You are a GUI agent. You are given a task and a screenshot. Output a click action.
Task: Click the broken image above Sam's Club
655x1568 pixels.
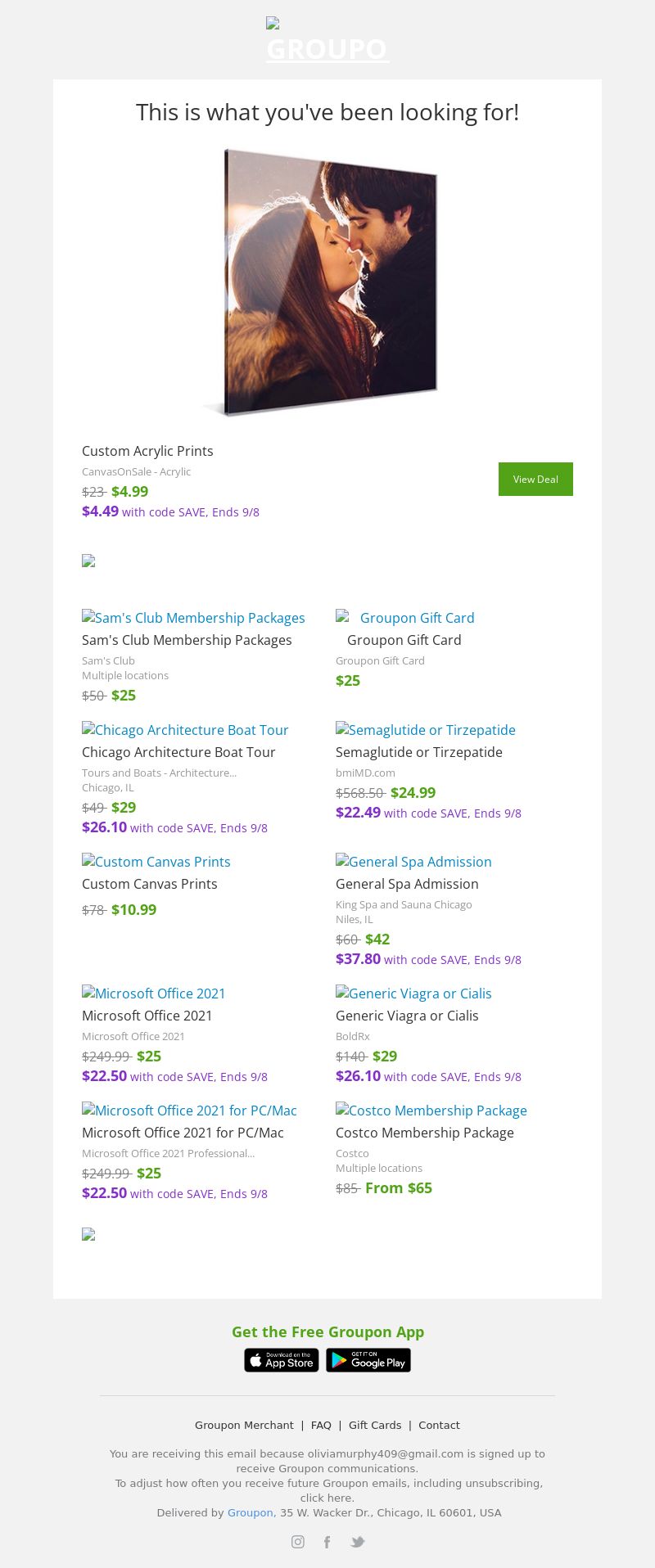click(88, 561)
